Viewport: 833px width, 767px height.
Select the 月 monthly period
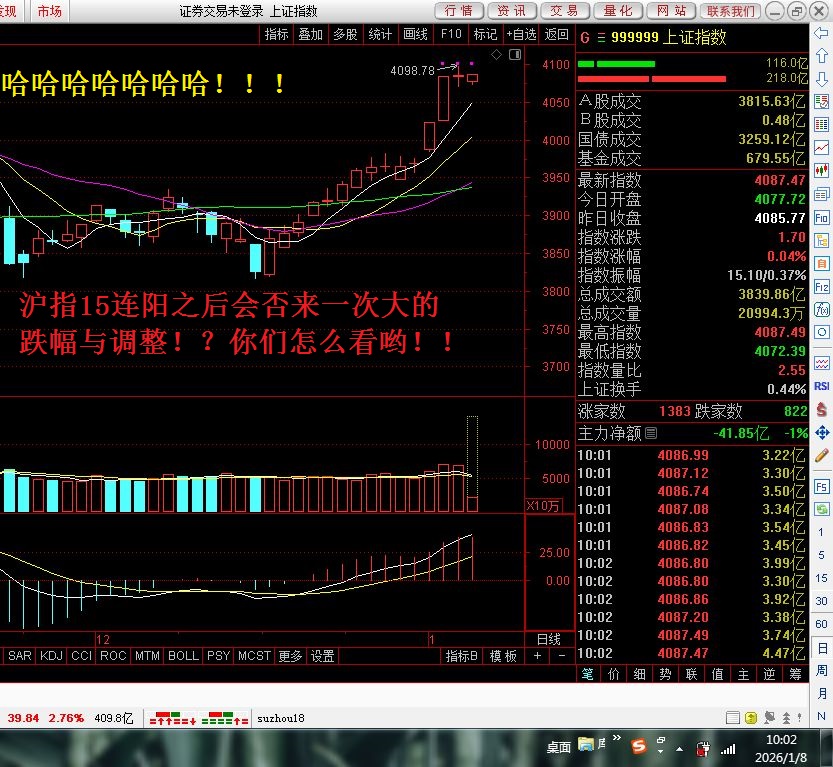[821, 693]
